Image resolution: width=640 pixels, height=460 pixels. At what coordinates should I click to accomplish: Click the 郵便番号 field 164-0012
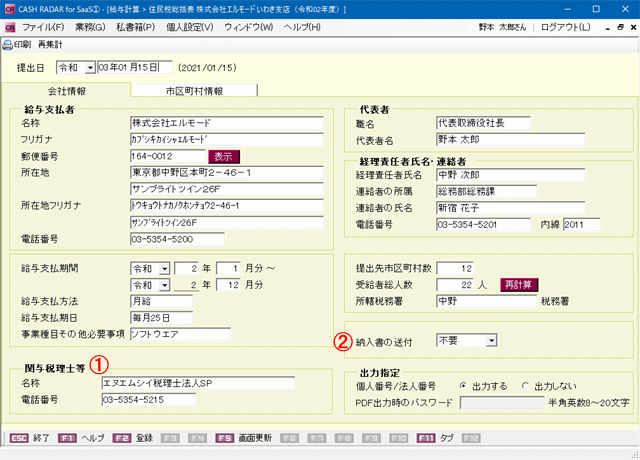click(168, 156)
